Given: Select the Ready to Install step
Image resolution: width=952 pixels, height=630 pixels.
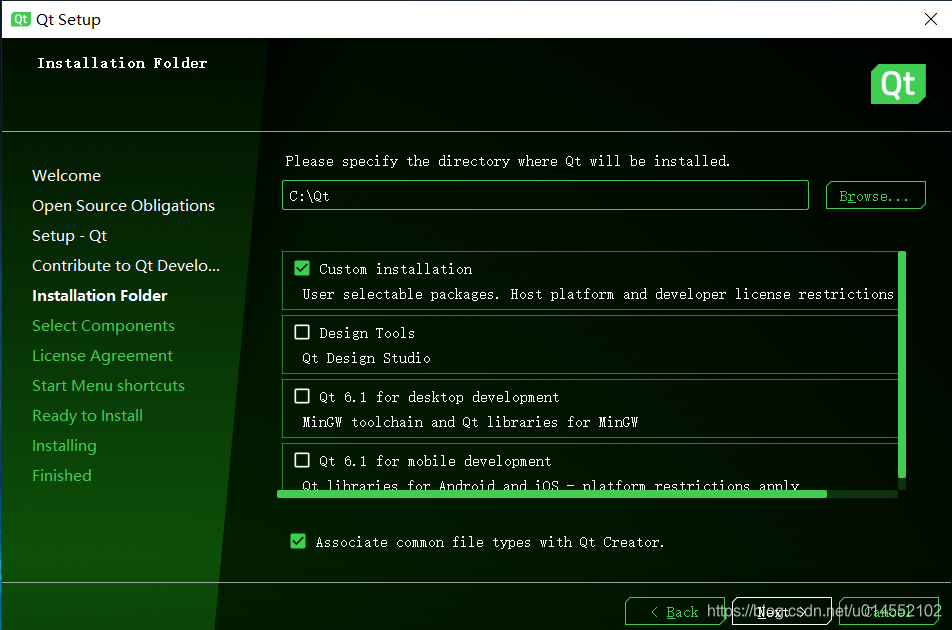Looking at the screenshot, I should 87,416.
